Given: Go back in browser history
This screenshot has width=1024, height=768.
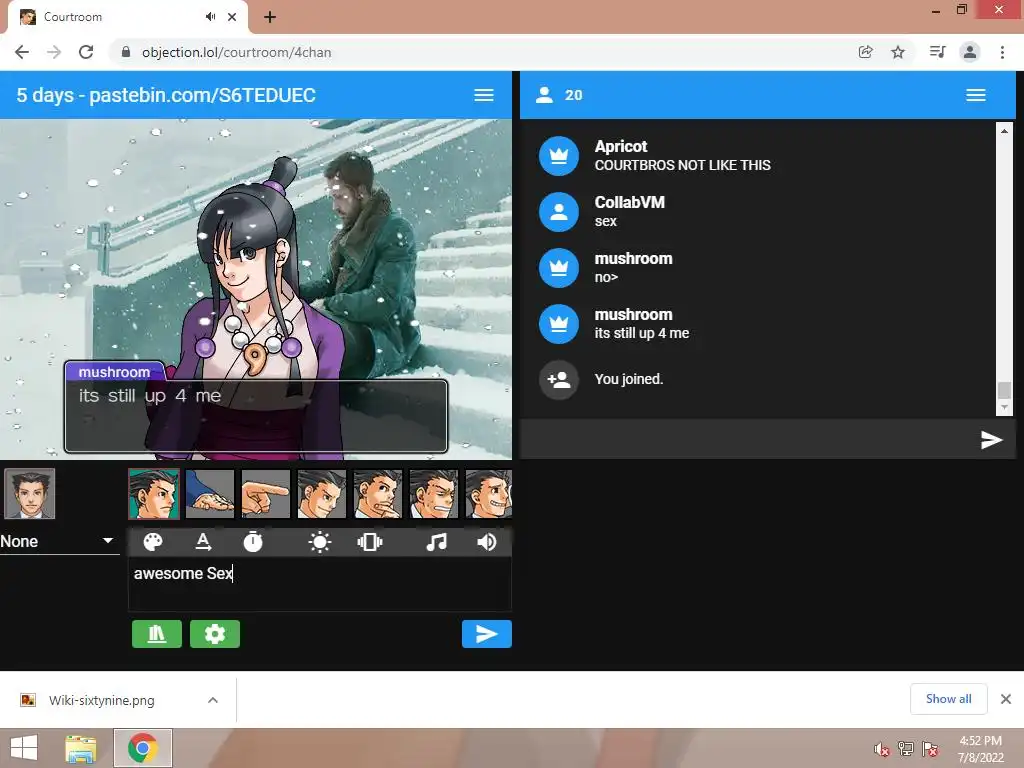Looking at the screenshot, I should tap(22, 52).
